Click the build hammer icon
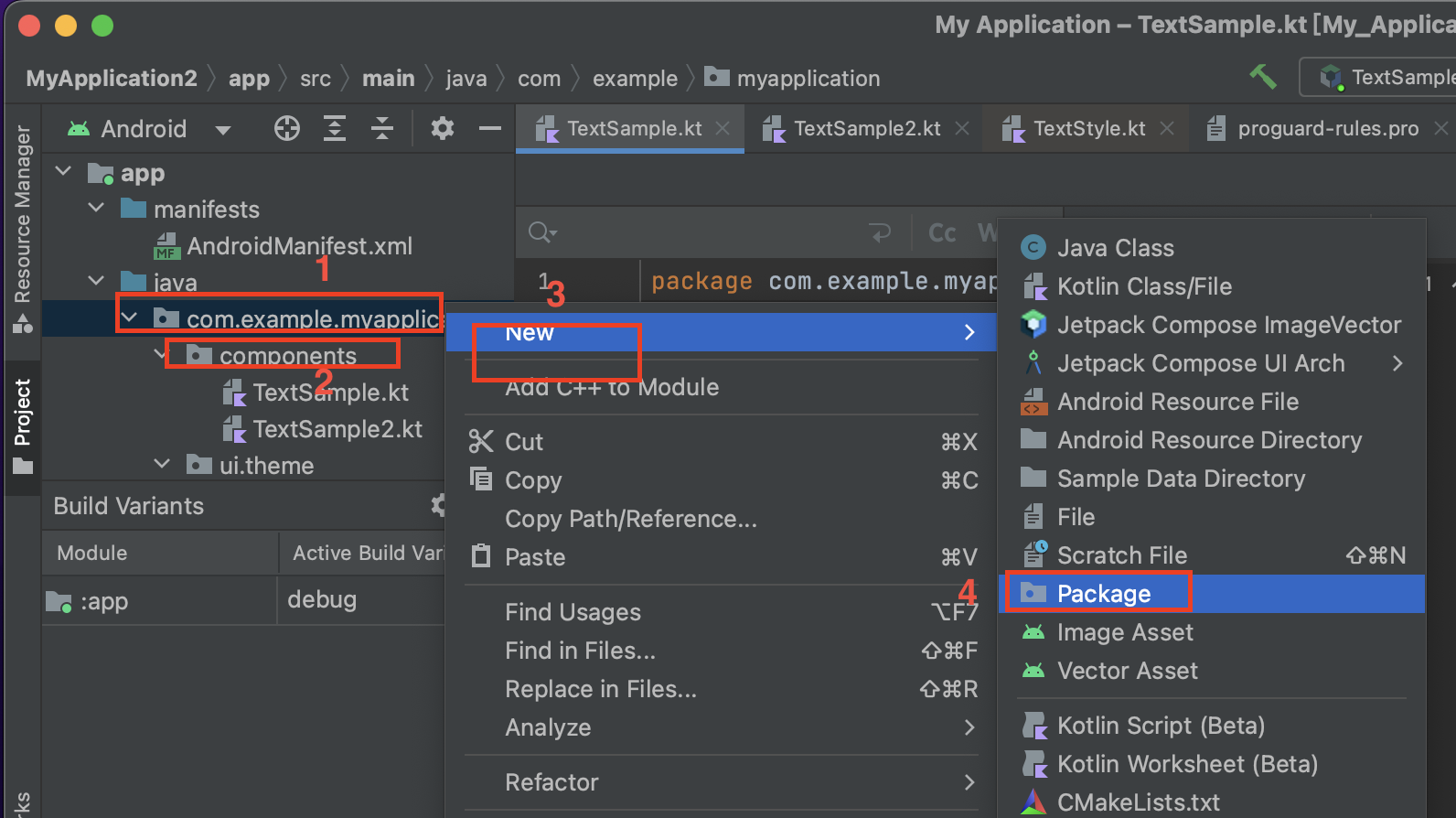 [1263, 77]
